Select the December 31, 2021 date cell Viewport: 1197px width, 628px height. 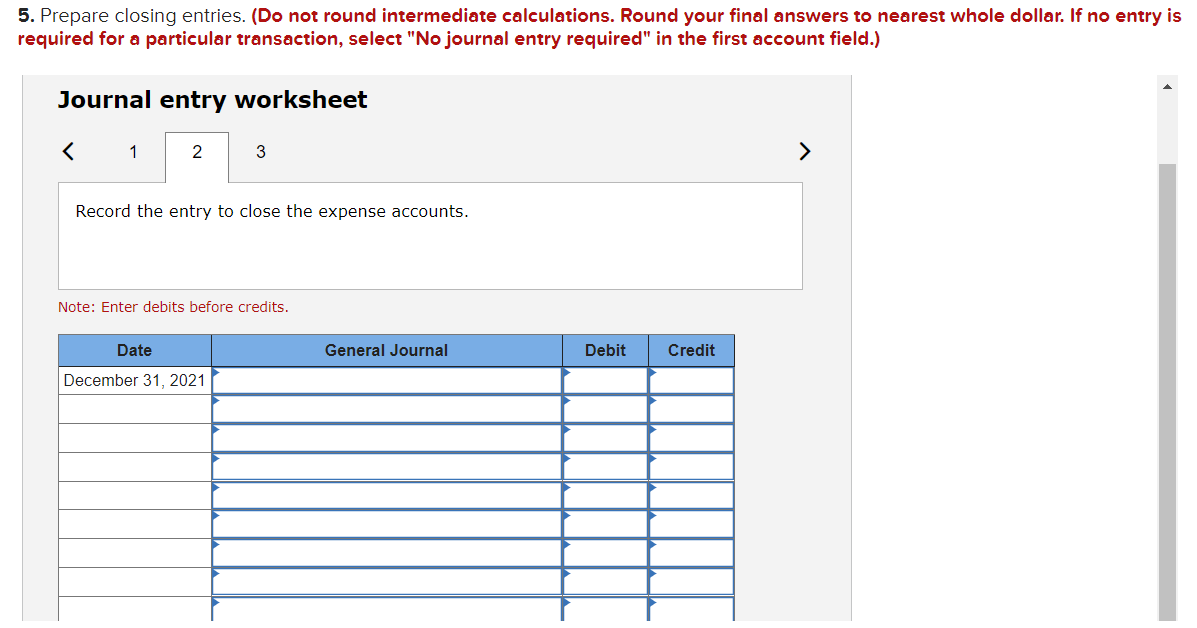pyautogui.click(x=134, y=380)
